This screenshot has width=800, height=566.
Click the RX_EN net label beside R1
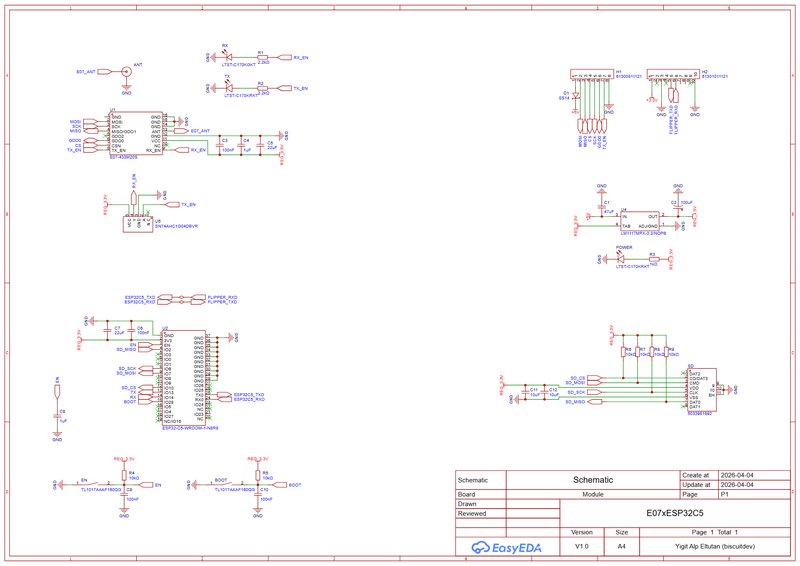pyautogui.click(x=301, y=58)
